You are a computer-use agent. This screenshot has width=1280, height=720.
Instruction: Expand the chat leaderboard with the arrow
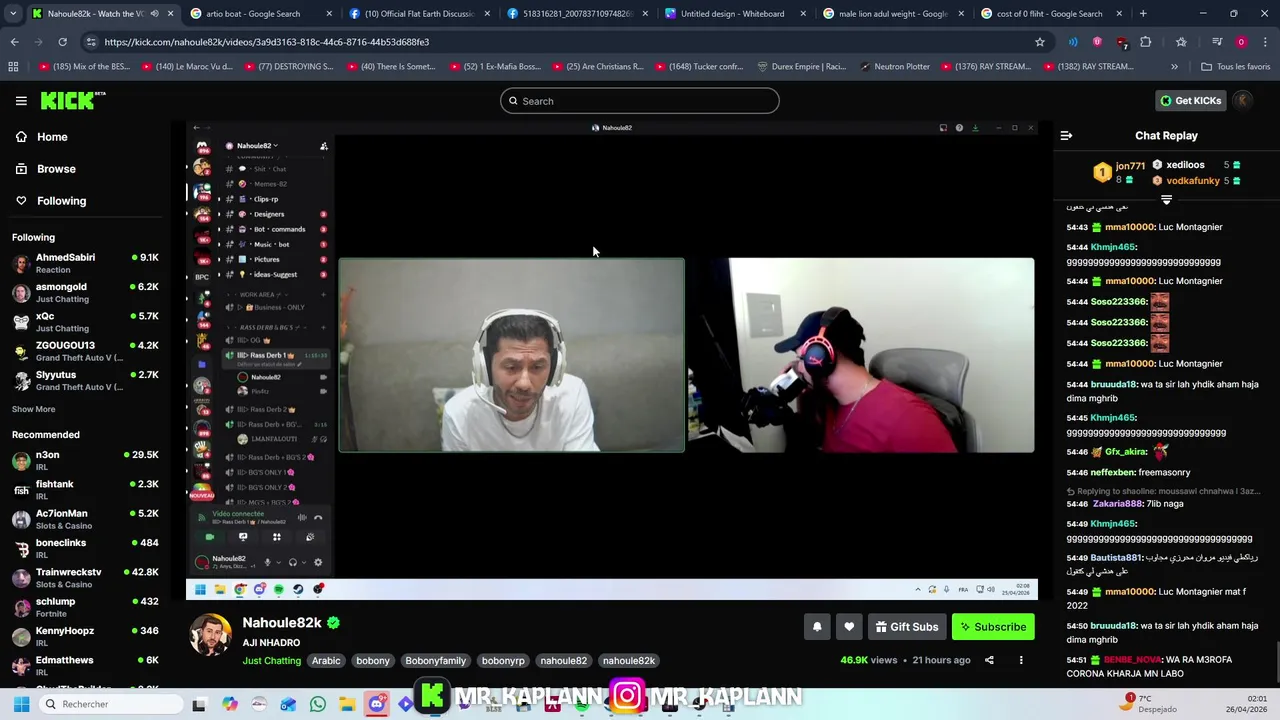(1166, 200)
